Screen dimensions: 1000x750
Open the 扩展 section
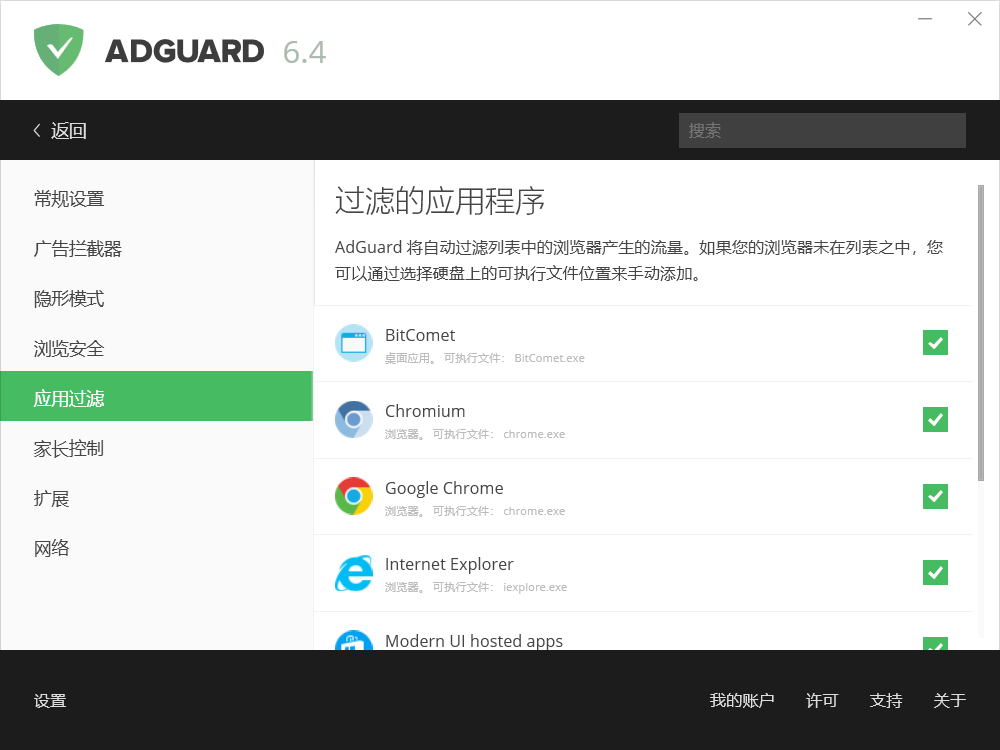point(157,498)
